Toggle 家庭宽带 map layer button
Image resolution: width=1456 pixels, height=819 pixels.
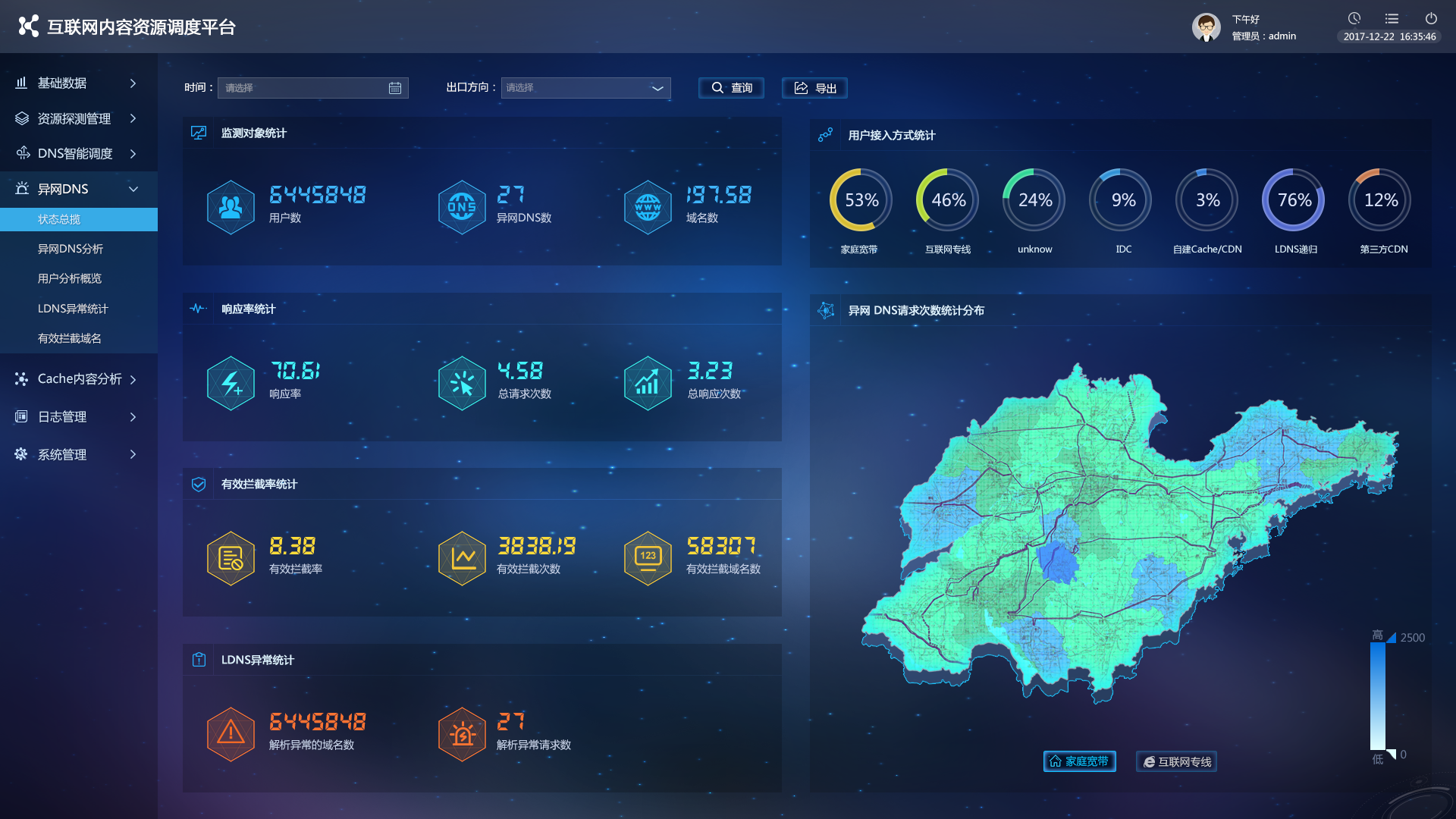[x=1079, y=760]
